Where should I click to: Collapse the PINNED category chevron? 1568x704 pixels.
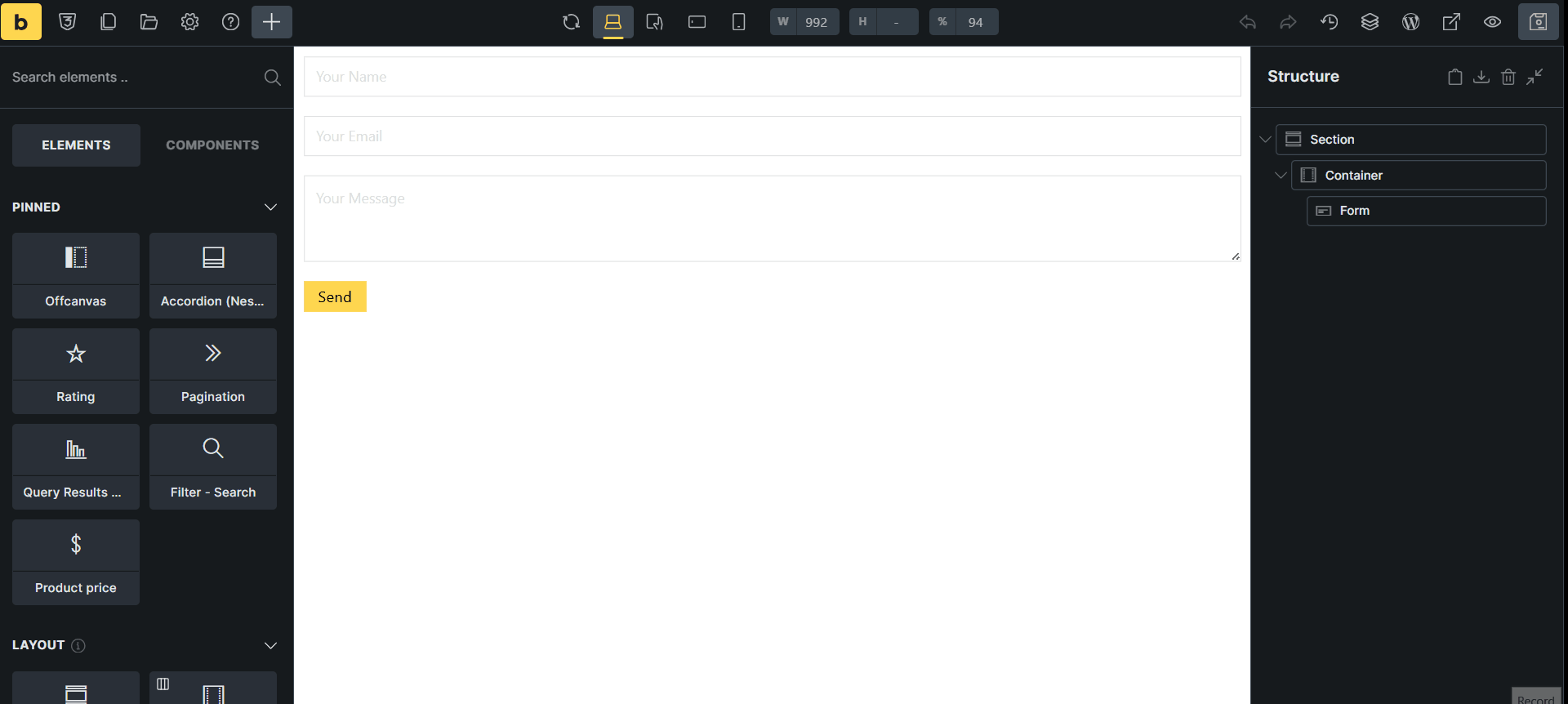click(270, 207)
